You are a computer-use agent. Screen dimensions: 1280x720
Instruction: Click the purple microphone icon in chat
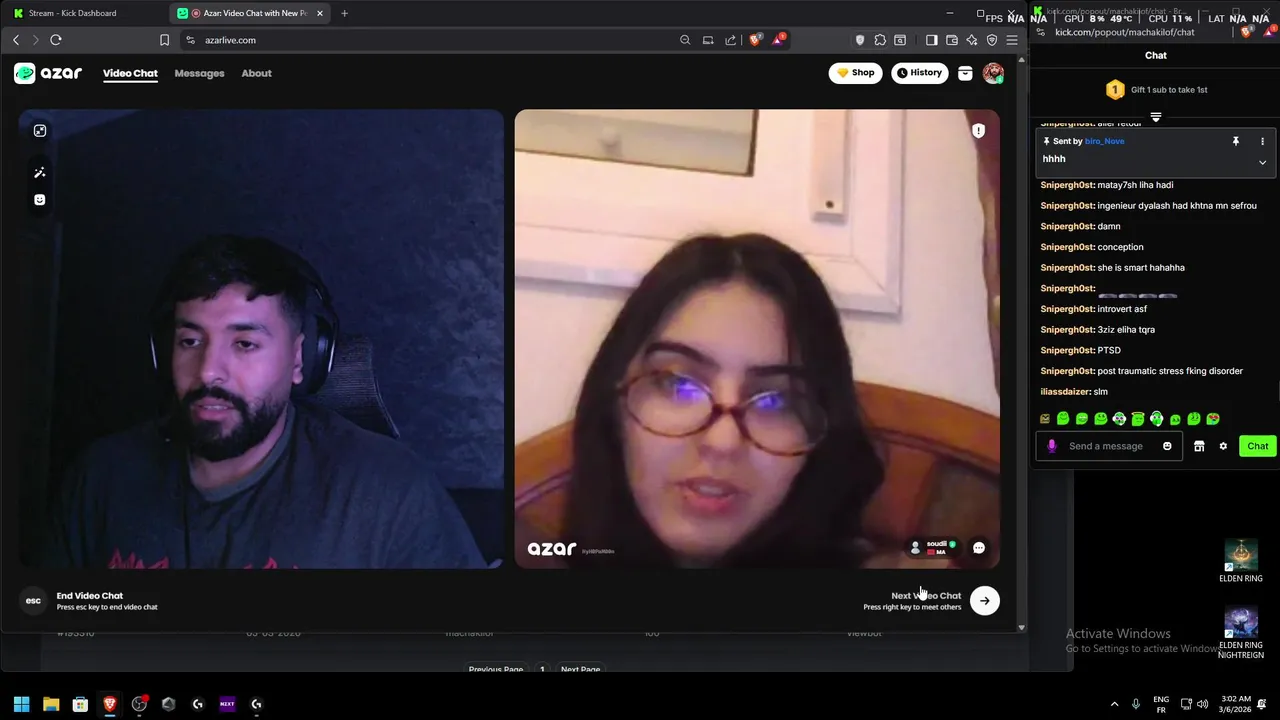[1051, 446]
